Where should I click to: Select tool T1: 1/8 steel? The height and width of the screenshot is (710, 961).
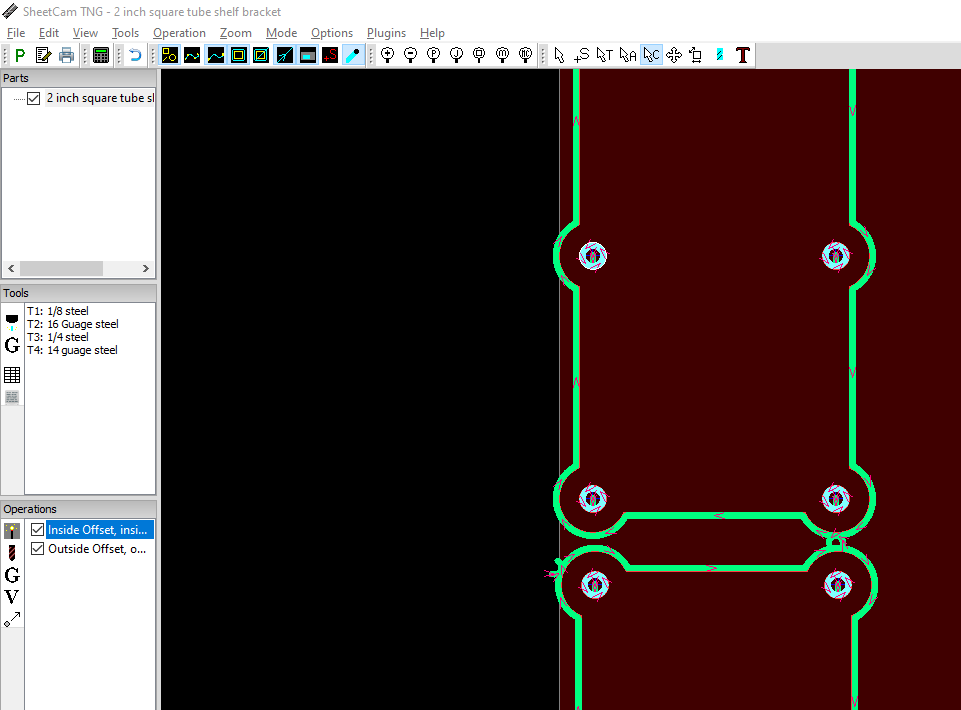(x=58, y=311)
